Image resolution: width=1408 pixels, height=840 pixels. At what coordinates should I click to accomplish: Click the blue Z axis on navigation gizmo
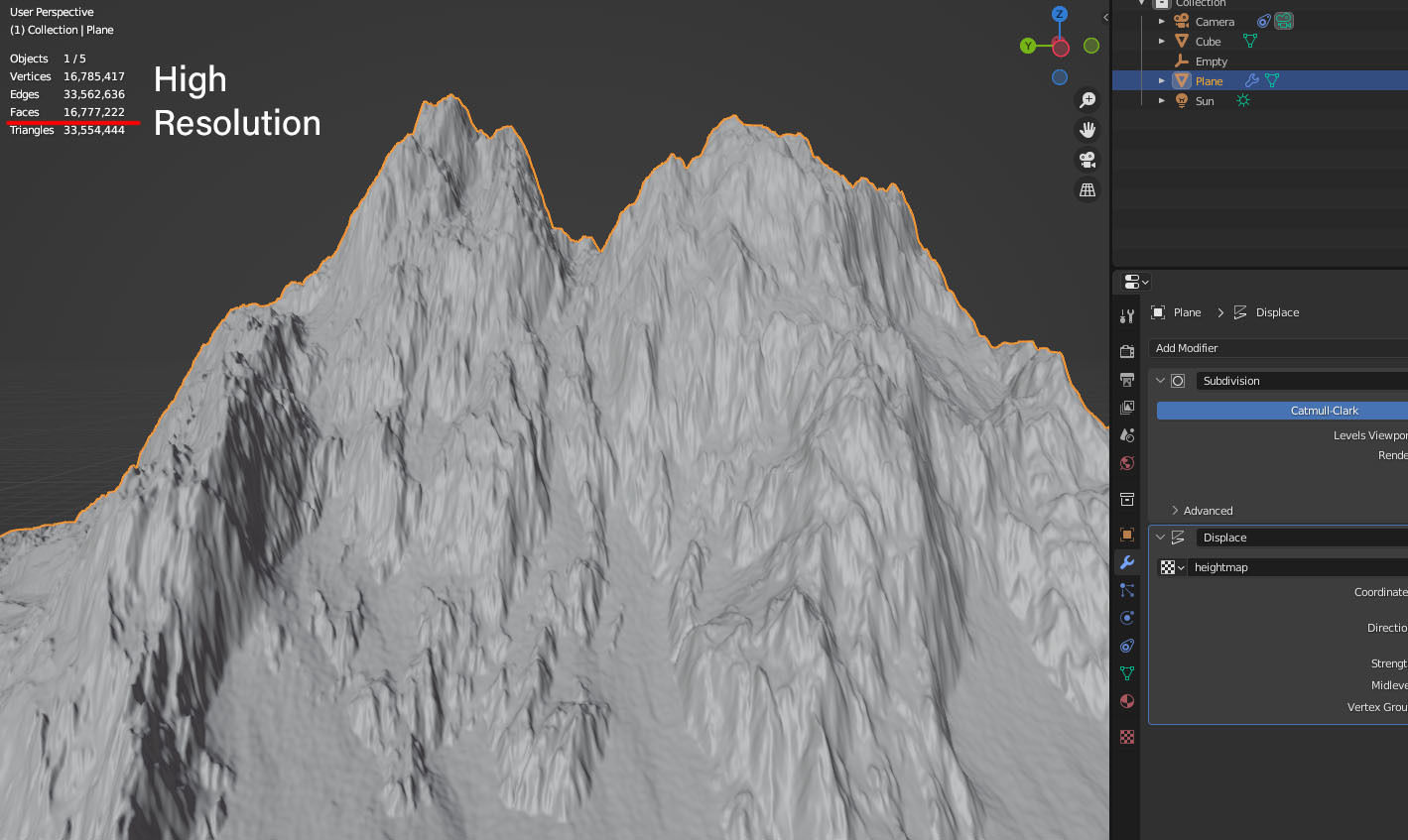click(x=1060, y=14)
